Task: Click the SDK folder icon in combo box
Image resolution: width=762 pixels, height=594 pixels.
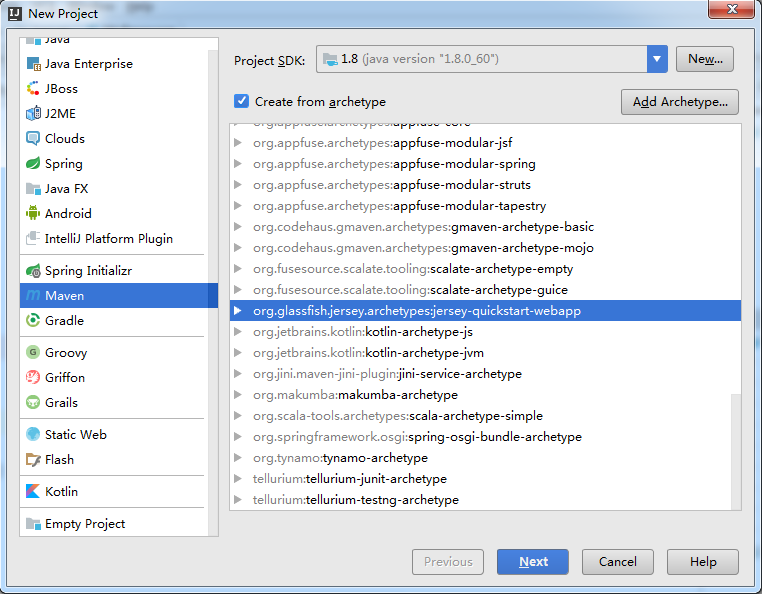Action: tap(330, 59)
